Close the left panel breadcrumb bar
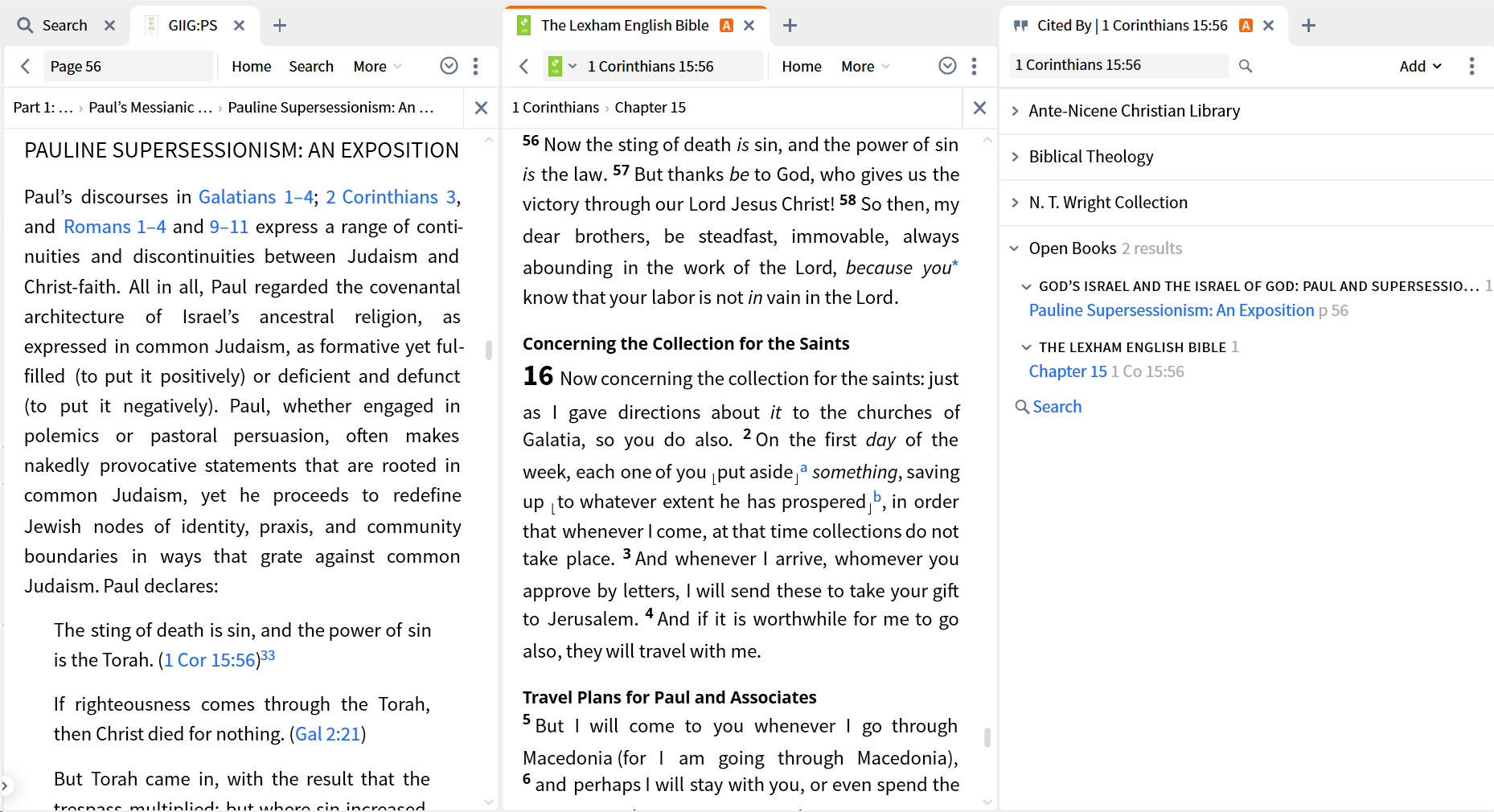This screenshot has width=1494, height=812. pos(482,108)
